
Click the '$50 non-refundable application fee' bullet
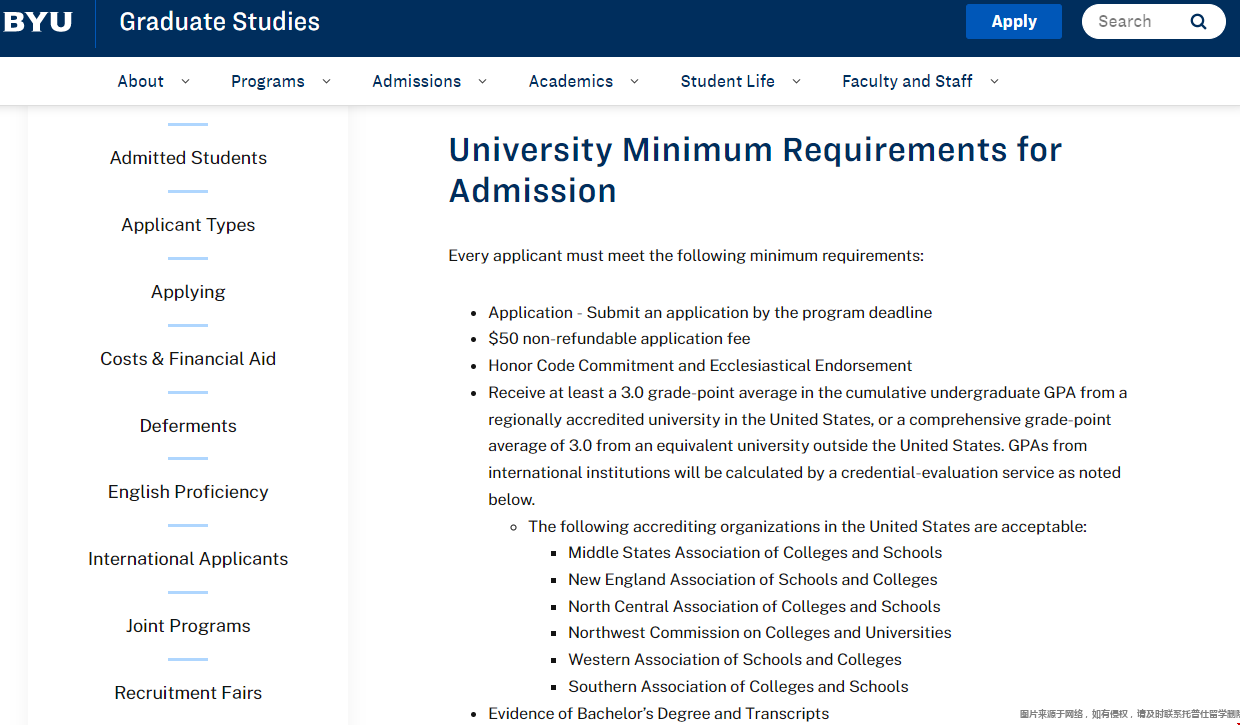(619, 339)
